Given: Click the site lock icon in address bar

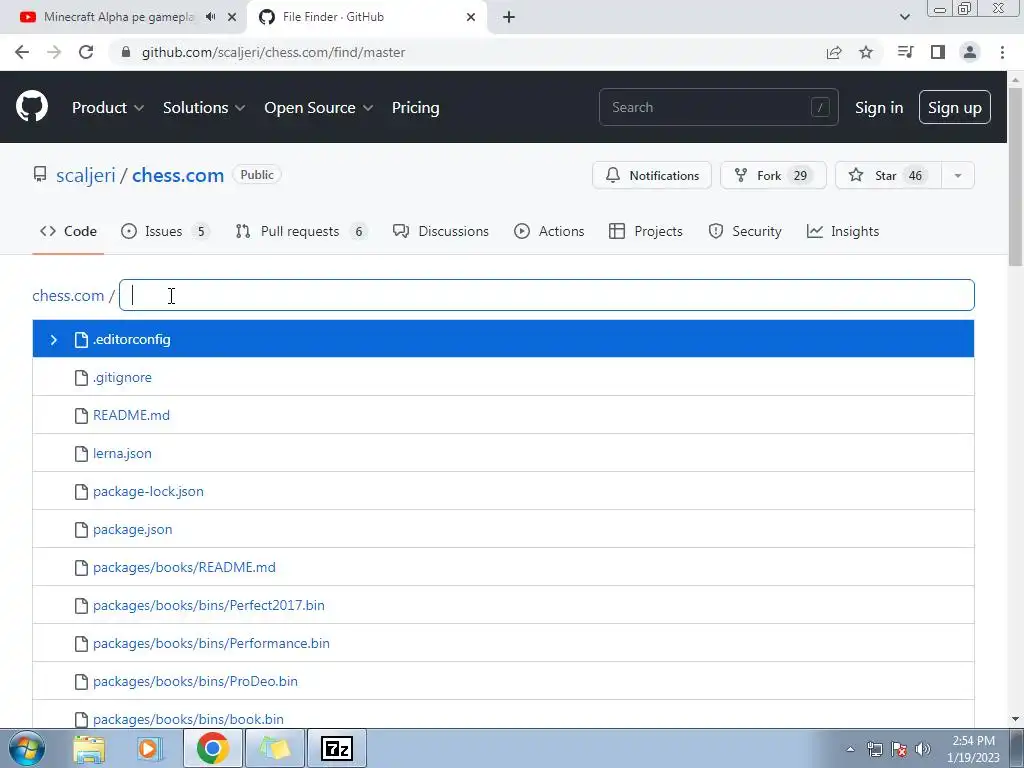Looking at the screenshot, I should [x=126, y=52].
